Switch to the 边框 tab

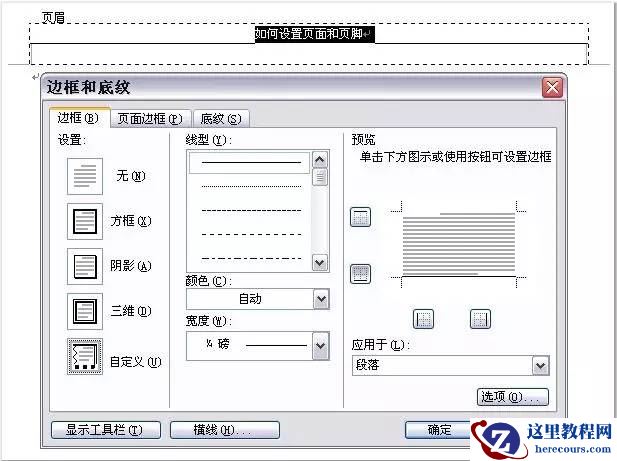(x=78, y=118)
